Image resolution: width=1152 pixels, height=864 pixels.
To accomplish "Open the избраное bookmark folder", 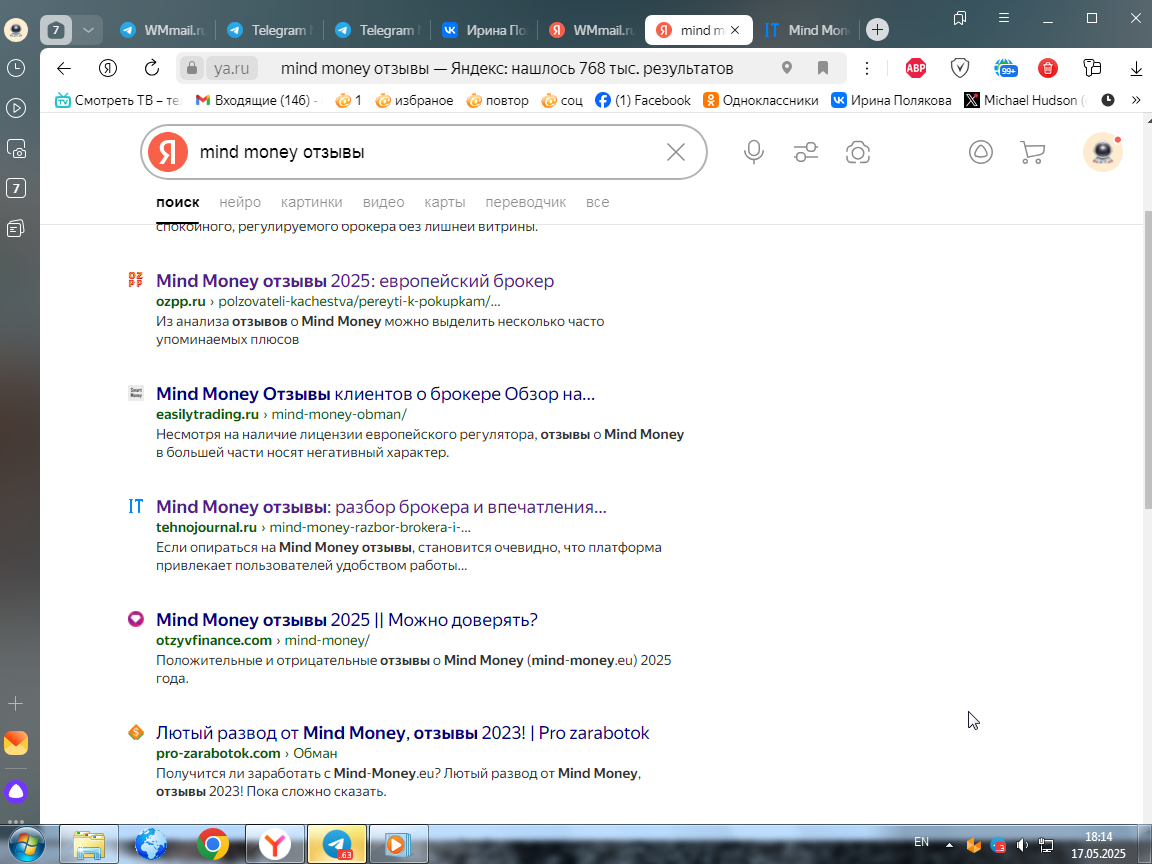I will pos(414,100).
